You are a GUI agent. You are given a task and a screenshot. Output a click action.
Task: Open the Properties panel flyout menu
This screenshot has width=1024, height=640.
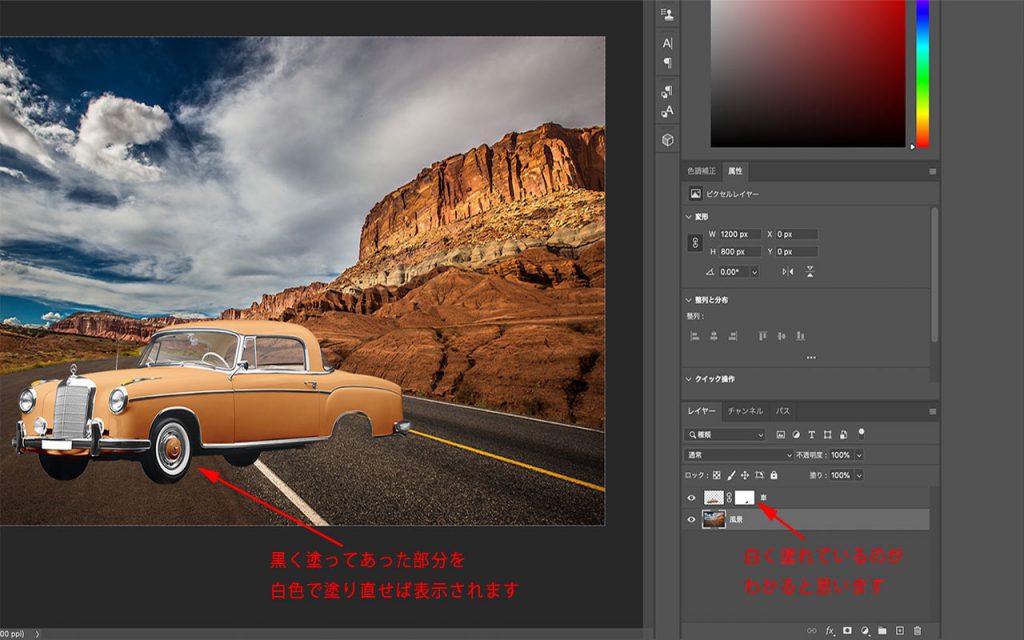pos(933,172)
